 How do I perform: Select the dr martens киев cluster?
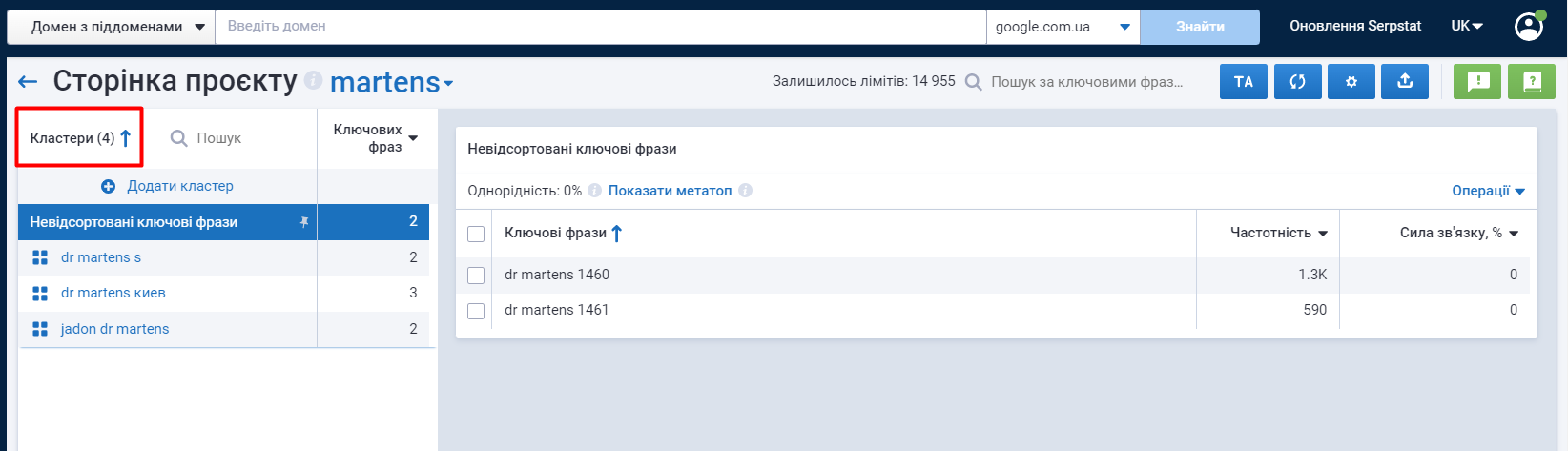[113, 293]
